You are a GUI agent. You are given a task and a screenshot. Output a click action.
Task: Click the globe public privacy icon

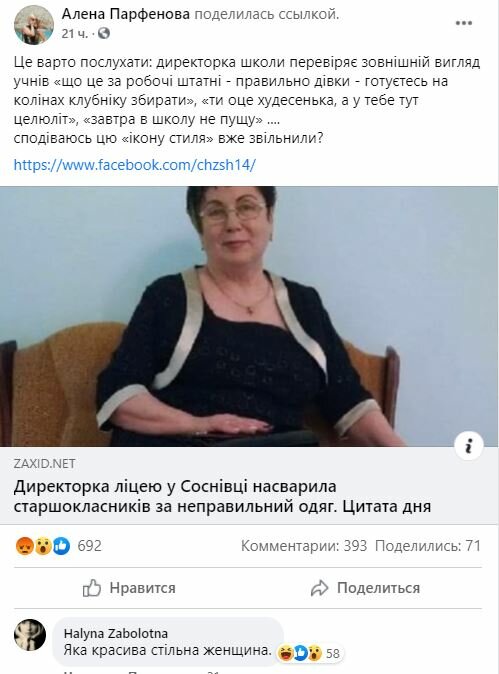tap(104, 33)
